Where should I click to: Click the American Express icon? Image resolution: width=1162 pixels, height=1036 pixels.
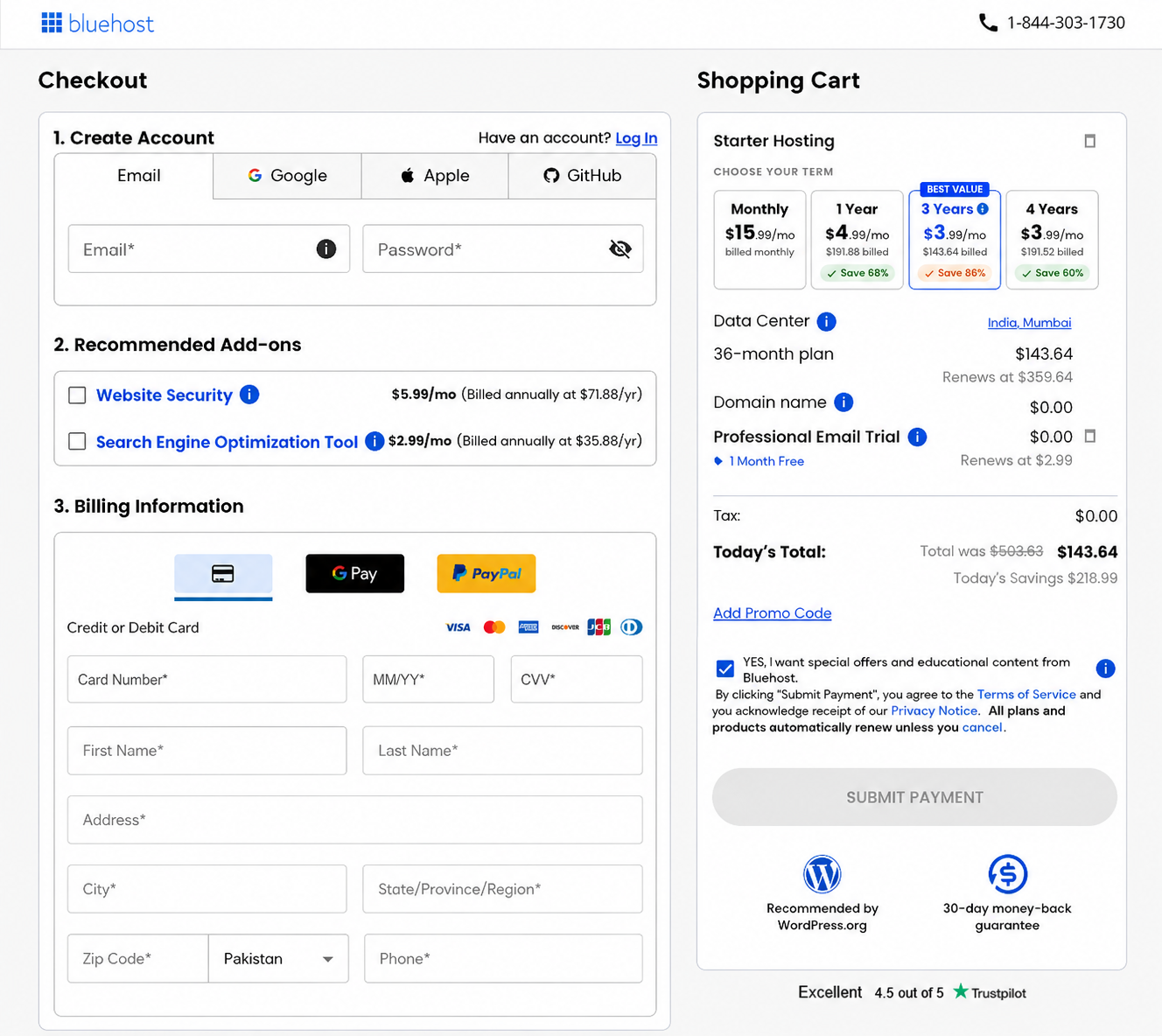pyautogui.click(x=528, y=627)
